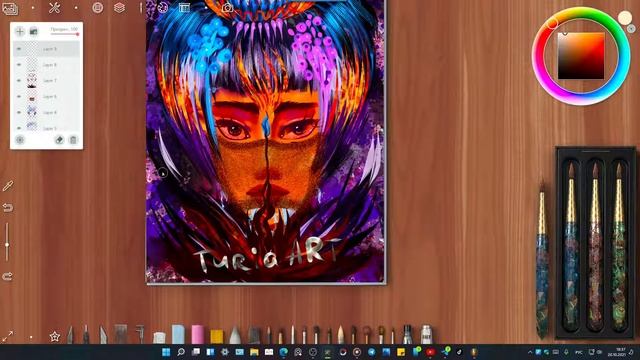640x360 pixels.
Task: Select the Layer 7 row
Action: coord(47,81)
